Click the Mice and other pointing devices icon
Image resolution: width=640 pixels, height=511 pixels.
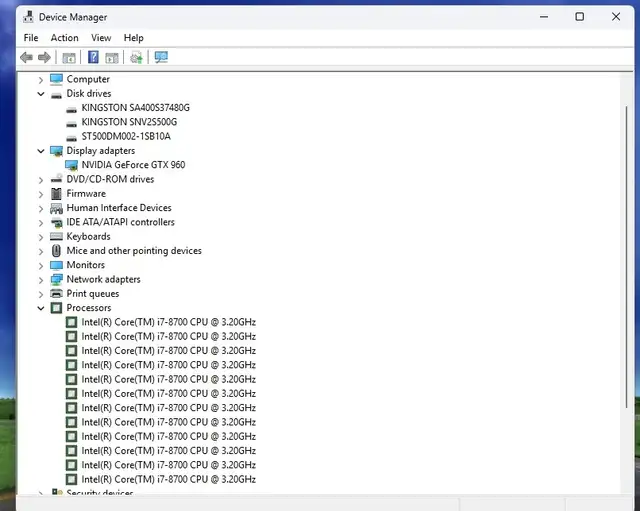[56, 251]
